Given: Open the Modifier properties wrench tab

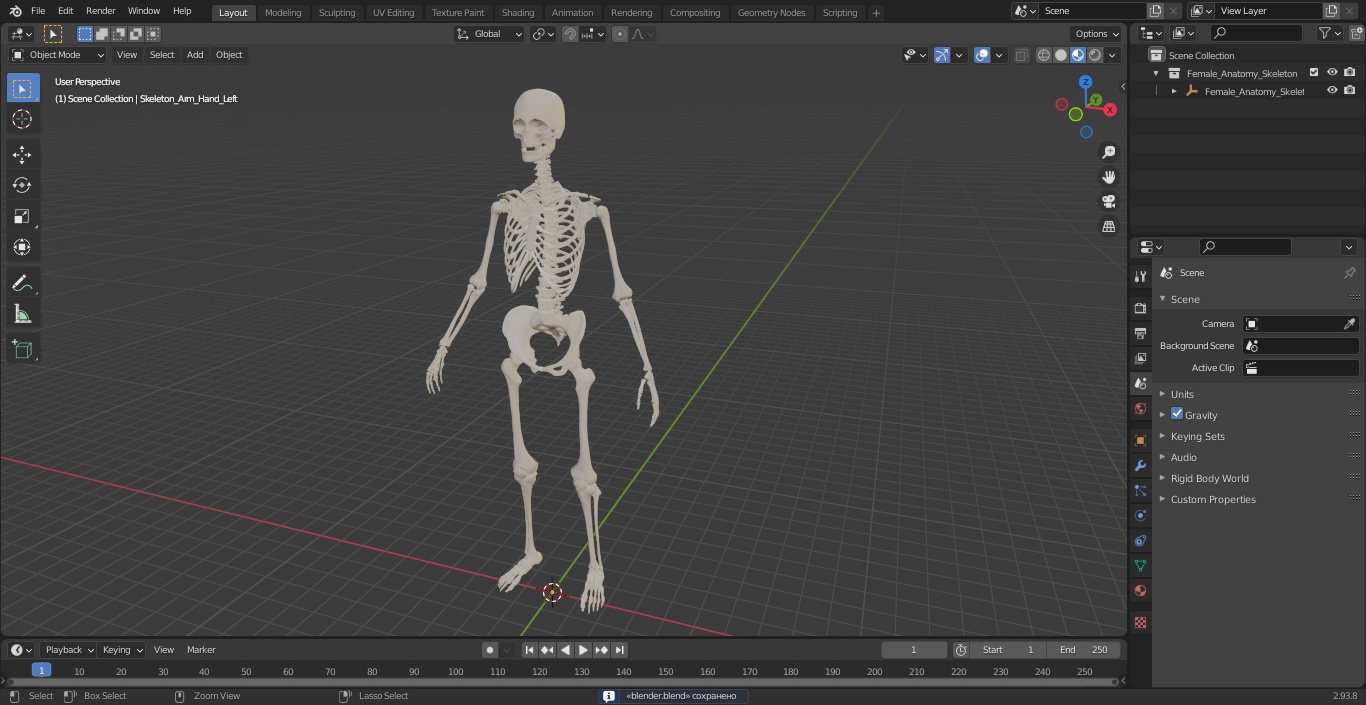Looking at the screenshot, I should coord(1140,465).
